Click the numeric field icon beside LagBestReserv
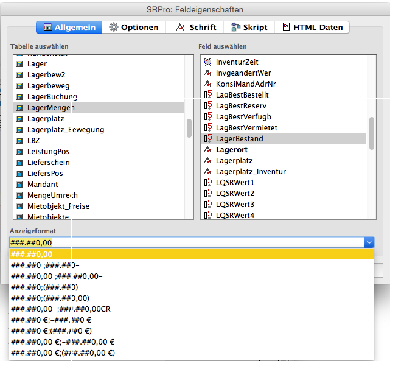Image resolution: width=399 pixels, height=372 pixels. 208,106
